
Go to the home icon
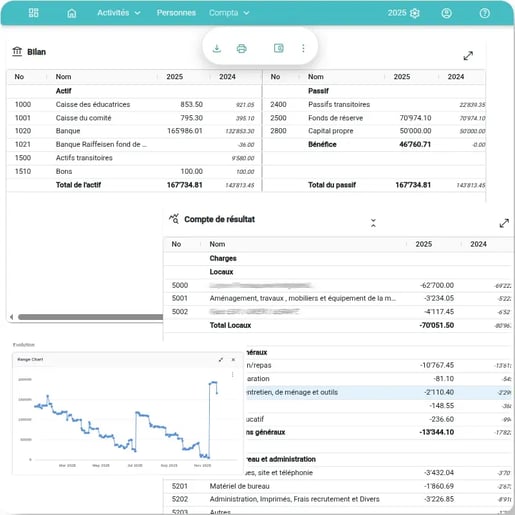(72, 13)
